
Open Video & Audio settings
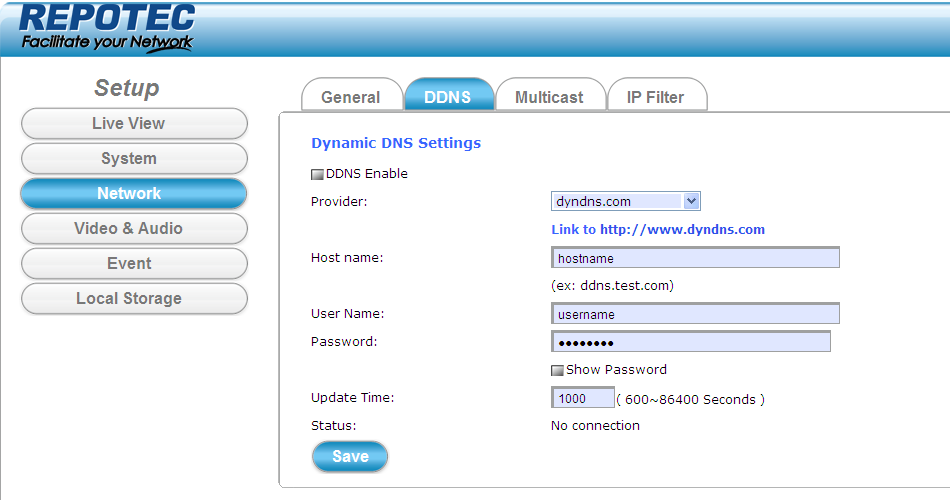[133, 229]
